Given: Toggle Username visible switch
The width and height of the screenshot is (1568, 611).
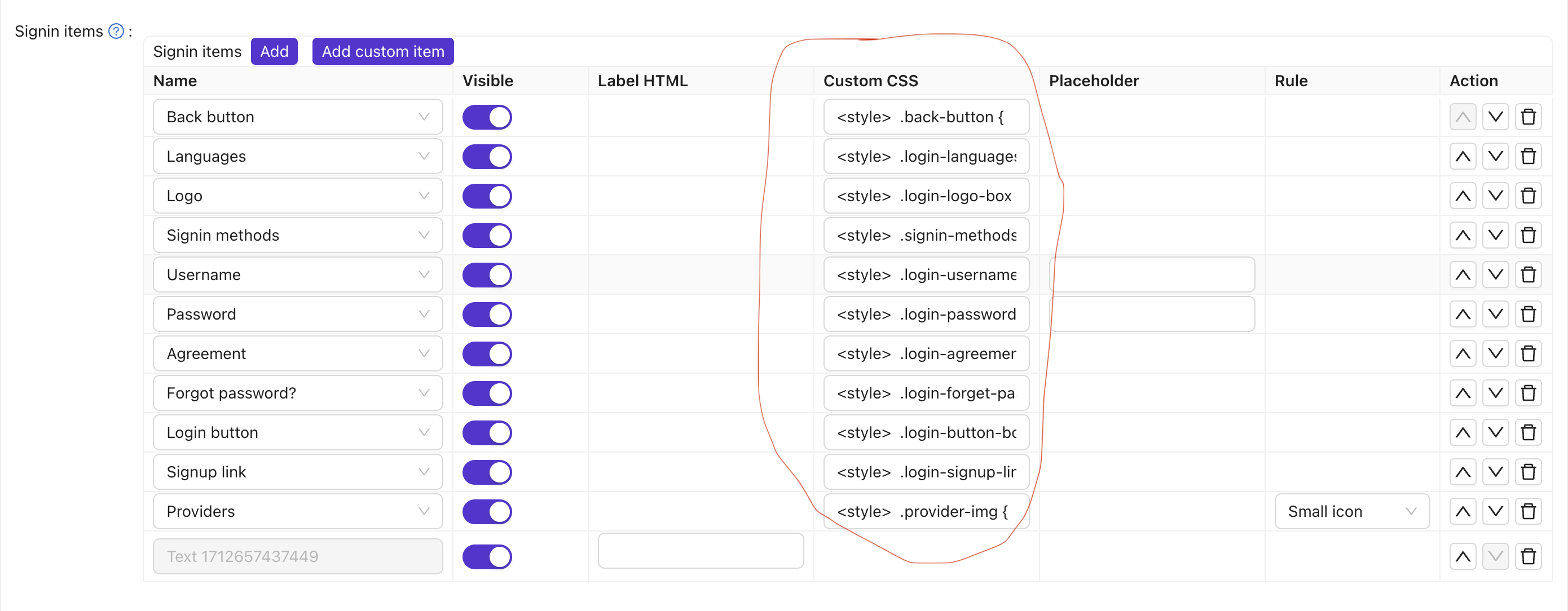Looking at the screenshot, I should (487, 275).
